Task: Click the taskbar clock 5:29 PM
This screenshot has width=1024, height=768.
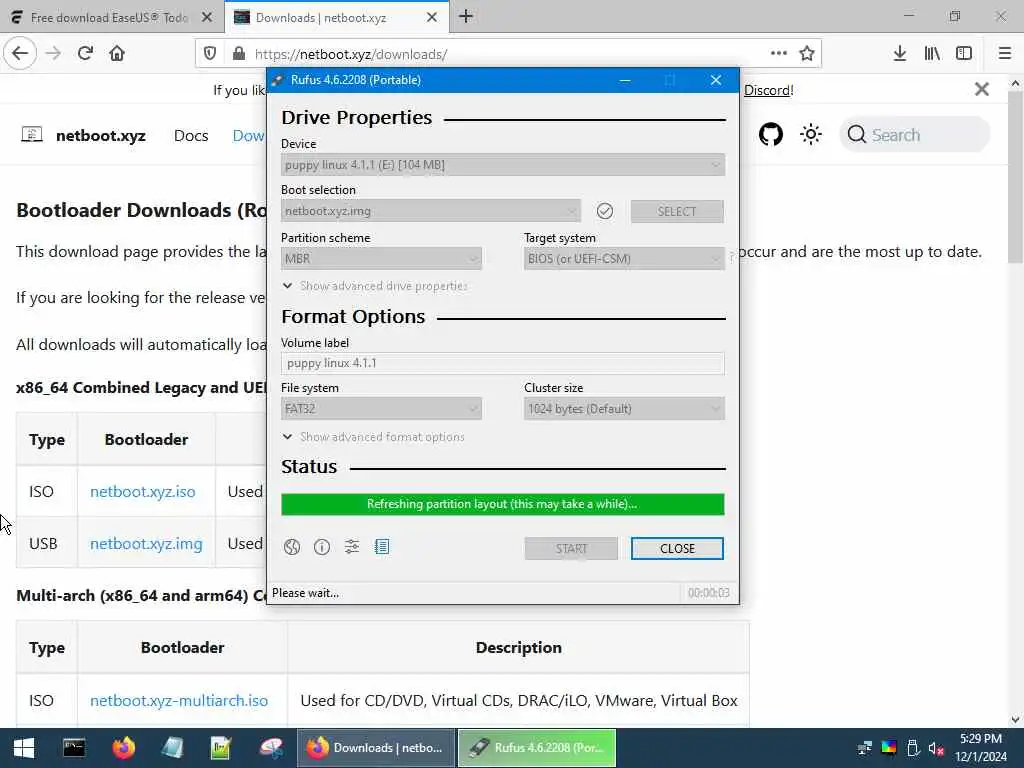Action: (x=980, y=739)
